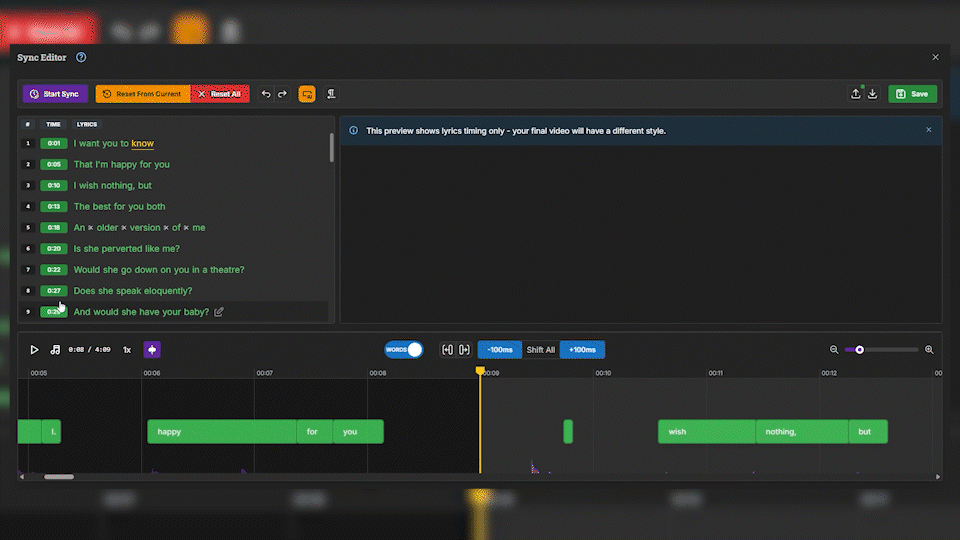The height and width of the screenshot is (540, 960).
Task: Select lyric line 'That I'm happy for you'
Action: (x=121, y=164)
